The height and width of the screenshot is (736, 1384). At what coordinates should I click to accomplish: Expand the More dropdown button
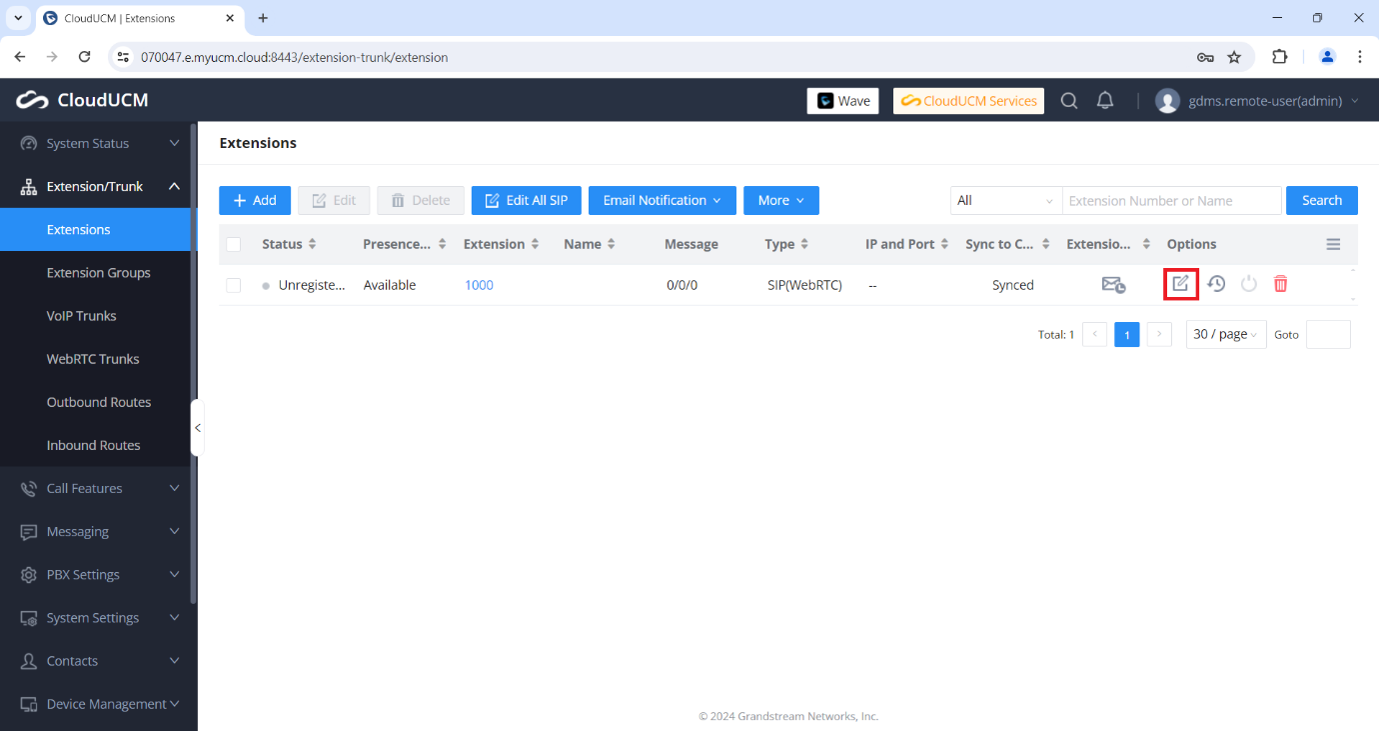tap(781, 200)
